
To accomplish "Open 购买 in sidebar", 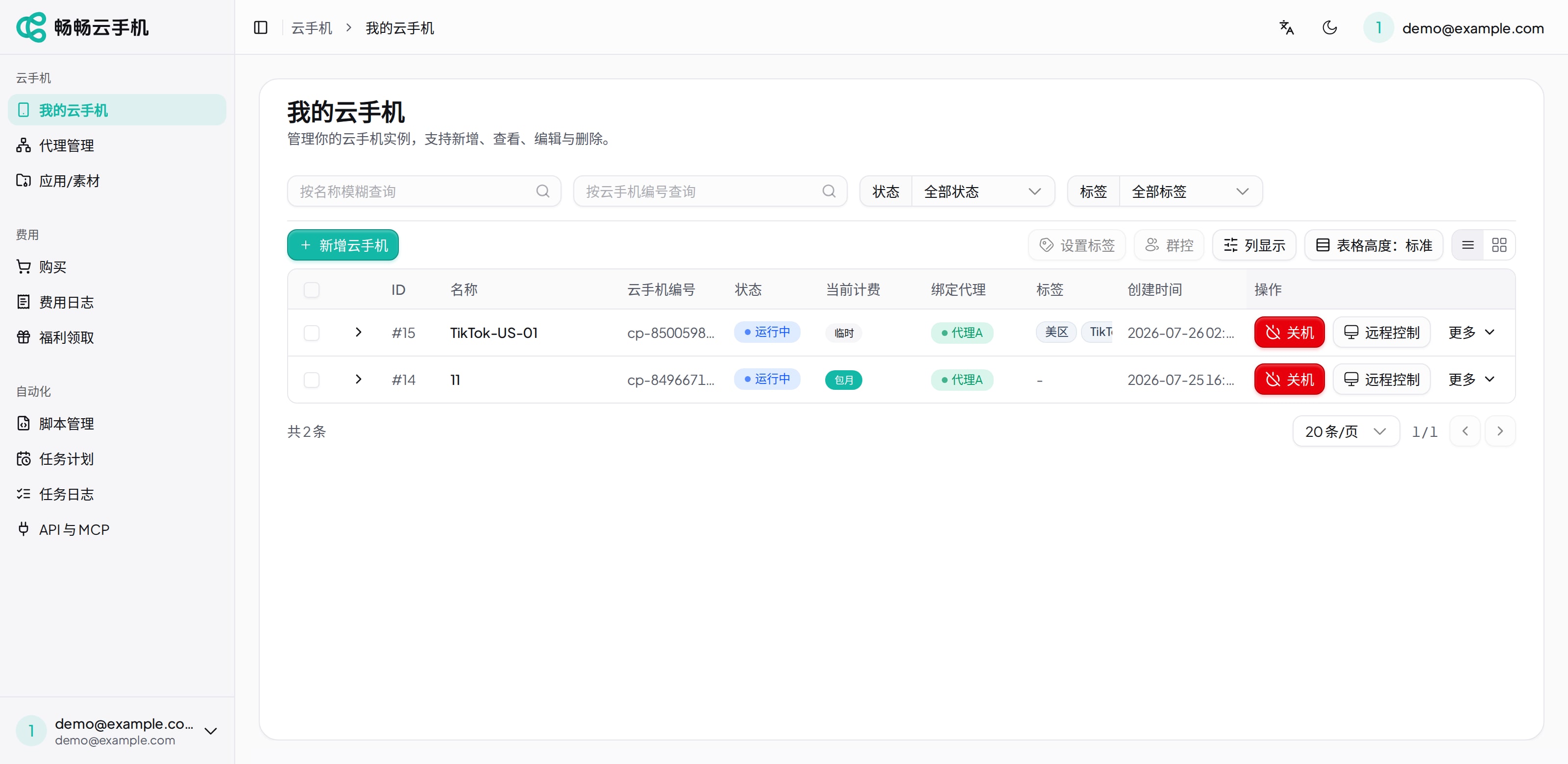I will (117, 266).
